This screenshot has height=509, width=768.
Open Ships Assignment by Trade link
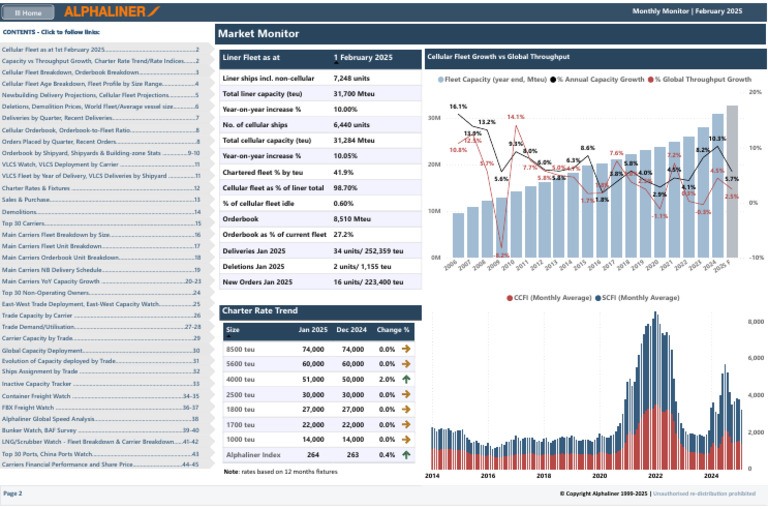pyautogui.click(x=100, y=371)
